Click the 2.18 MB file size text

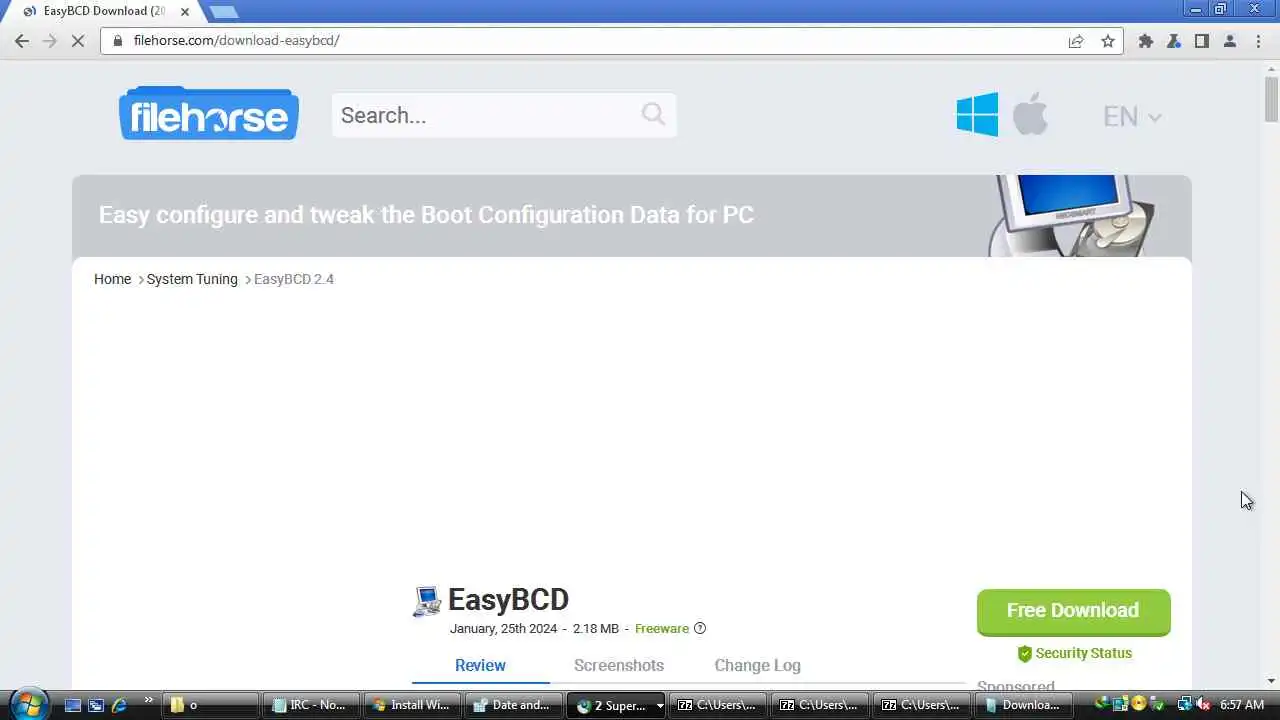tap(596, 629)
